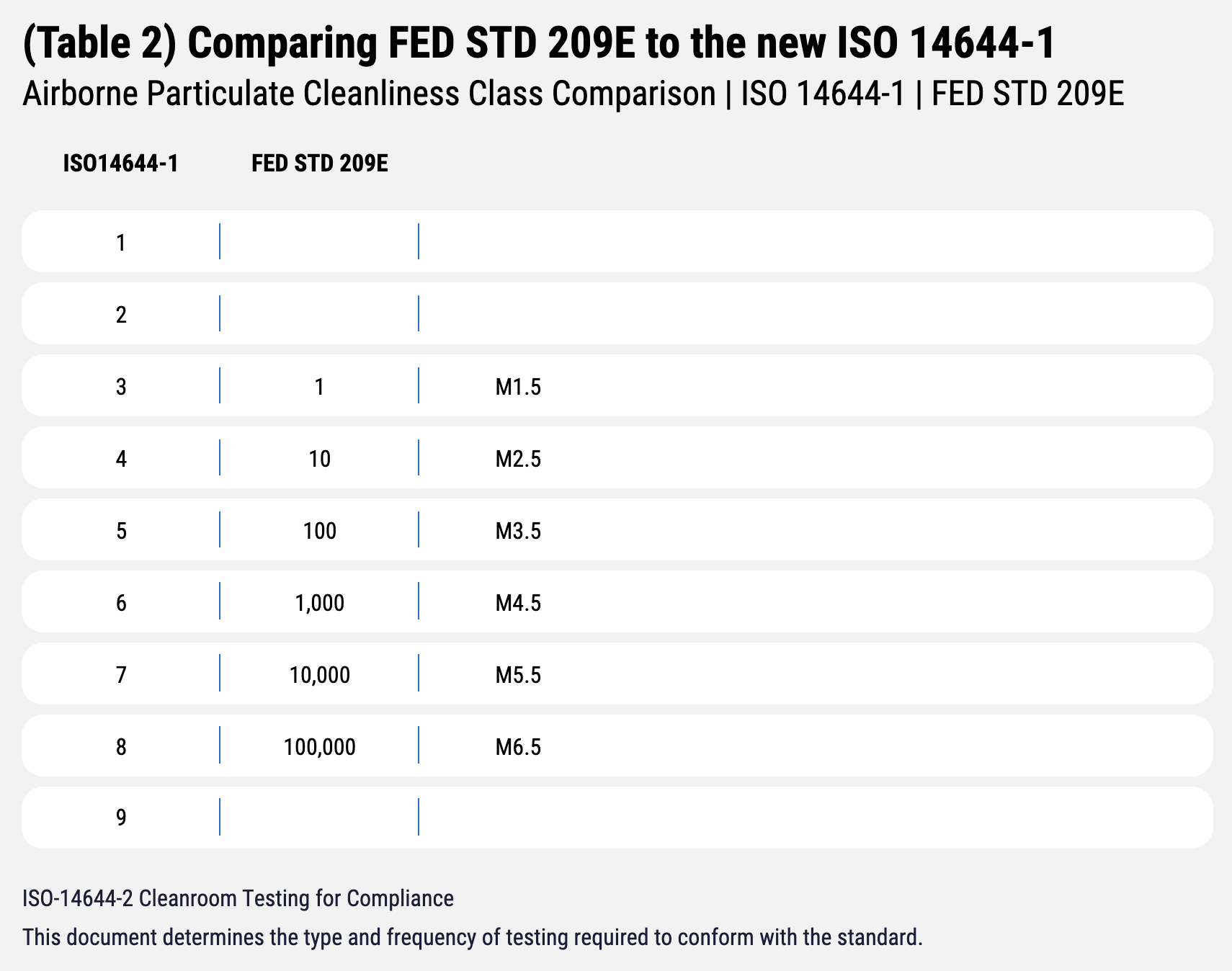This screenshot has width=1232, height=971.
Task: Click the ISO-14644-2 Cleanroom Testing for Compliance text
Action: point(238,898)
